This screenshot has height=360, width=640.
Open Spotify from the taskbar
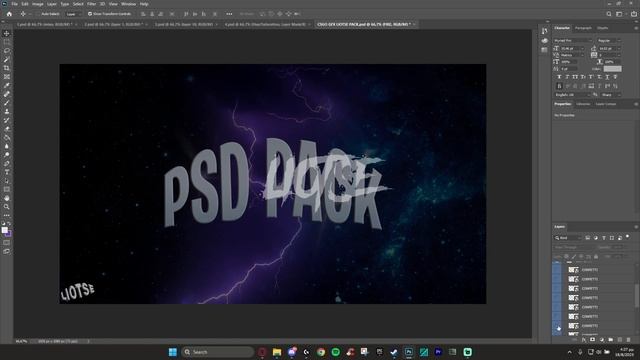(336, 352)
